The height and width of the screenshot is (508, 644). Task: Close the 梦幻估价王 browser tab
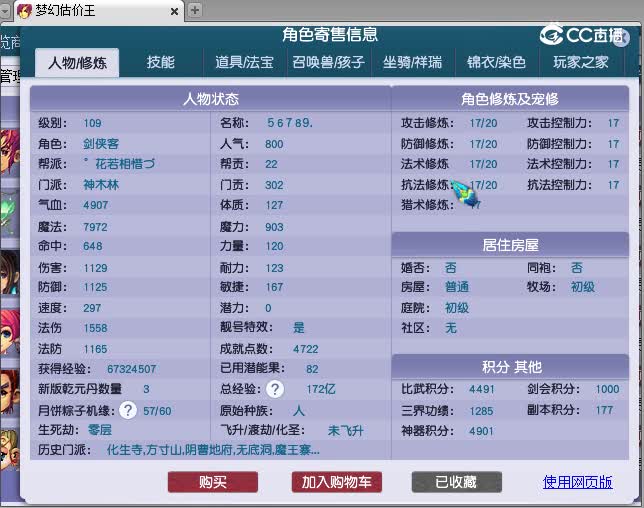pyautogui.click(x=175, y=11)
